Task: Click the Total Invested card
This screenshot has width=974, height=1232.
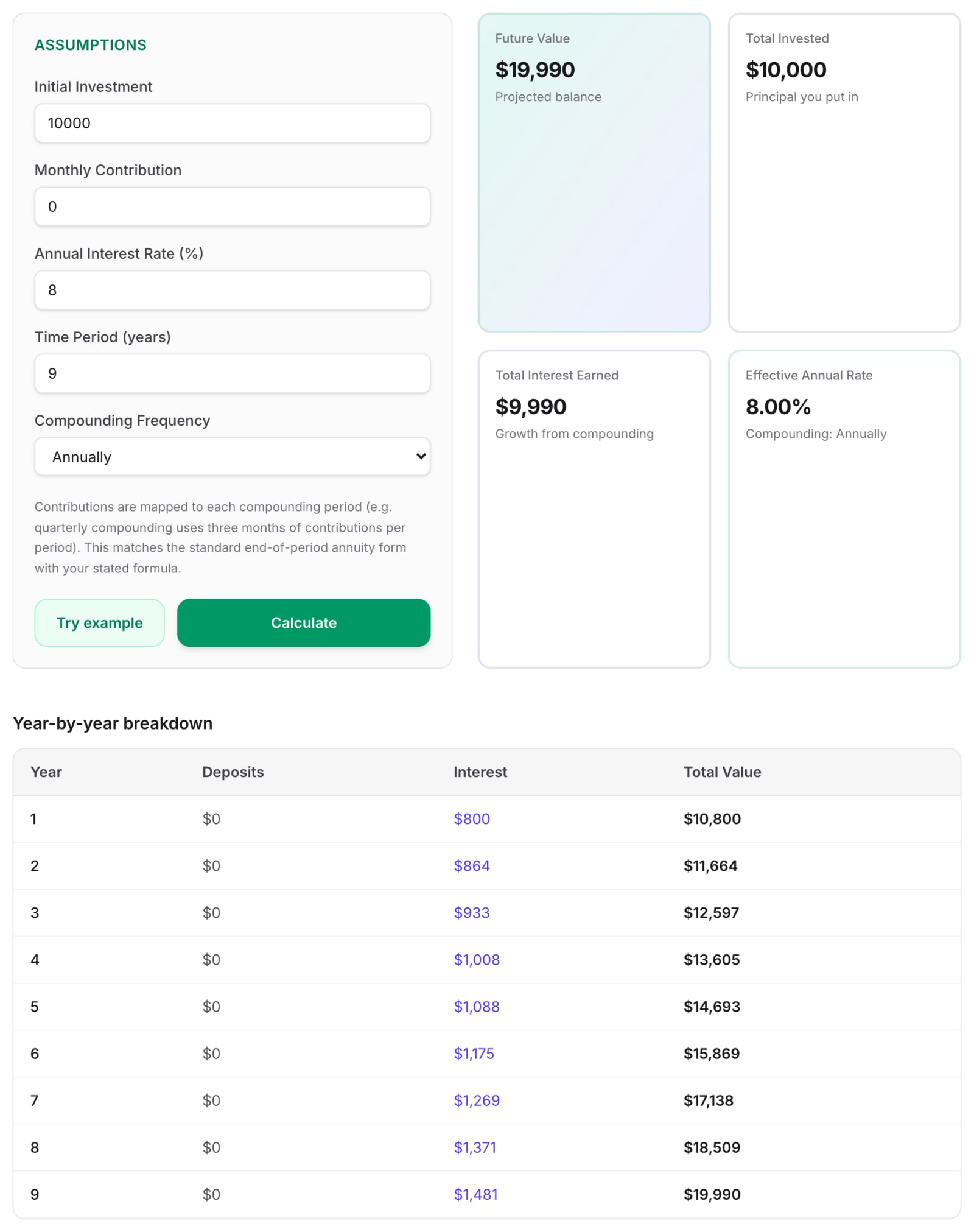Action: (x=844, y=172)
